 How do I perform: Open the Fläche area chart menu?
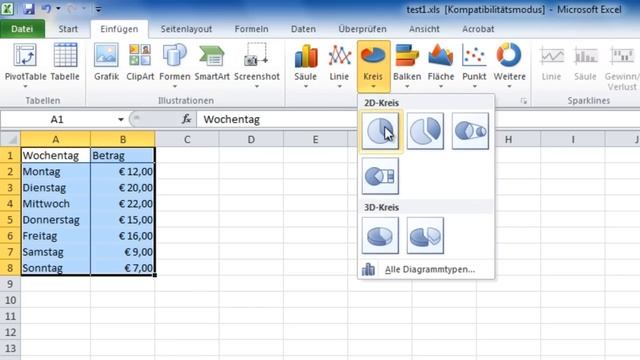[x=440, y=65]
